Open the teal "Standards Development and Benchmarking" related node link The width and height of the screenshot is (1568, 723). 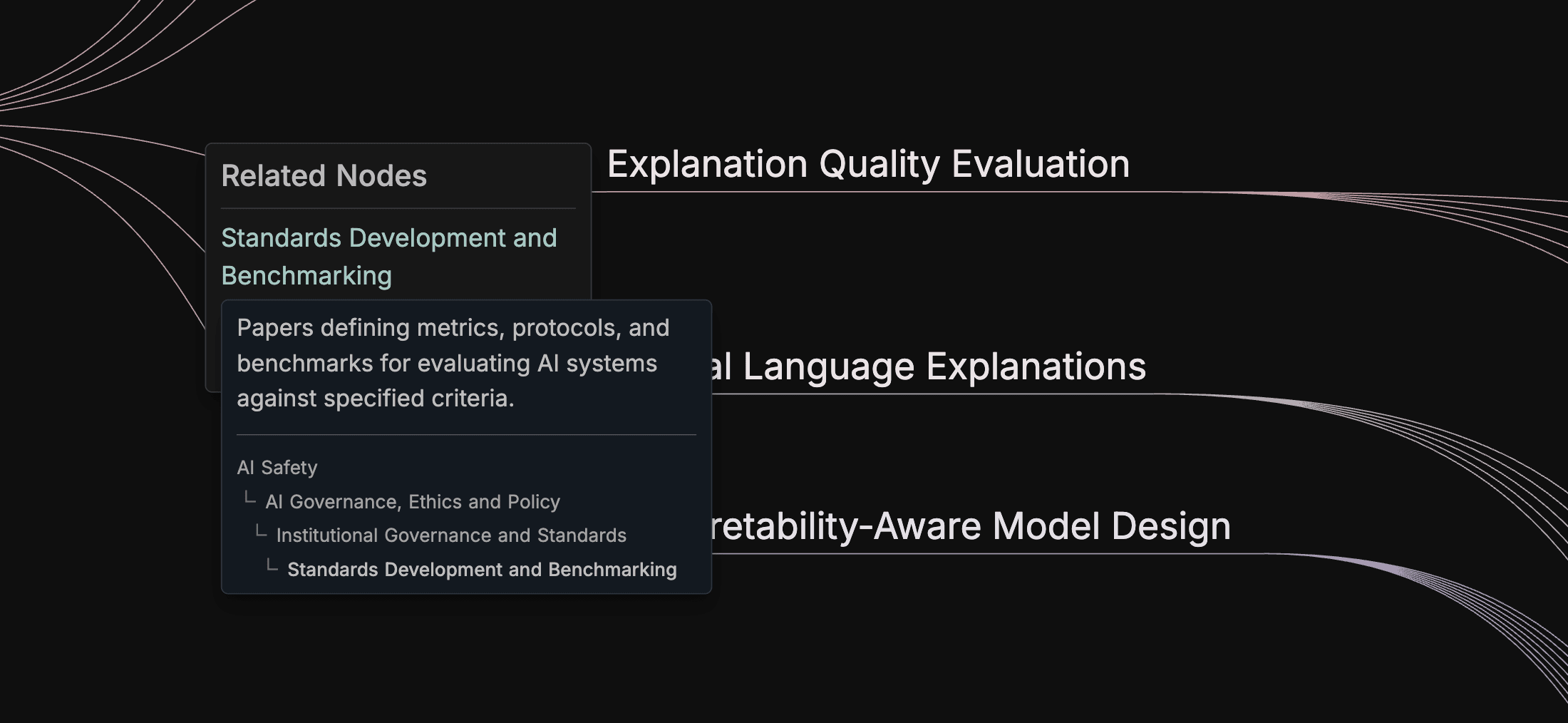388,256
